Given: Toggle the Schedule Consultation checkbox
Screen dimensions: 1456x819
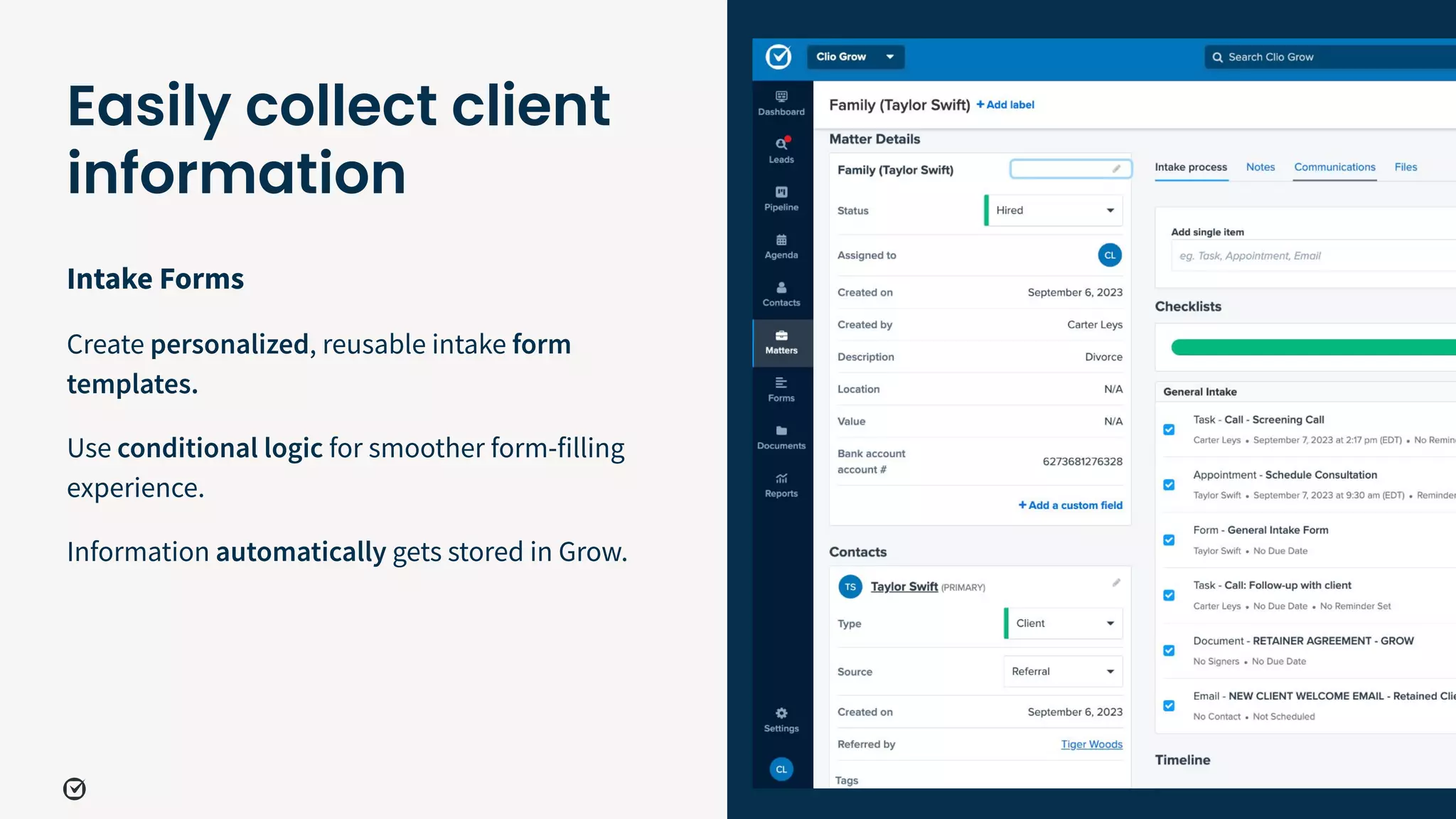Looking at the screenshot, I should click(1169, 485).
